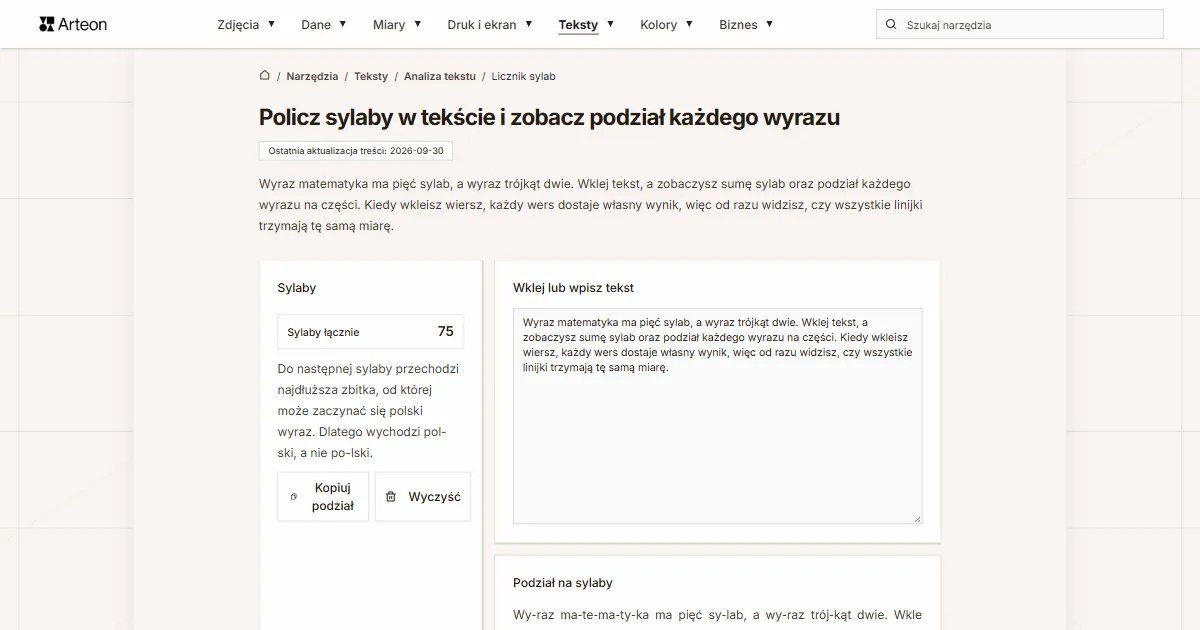Click the Podział na sylaby heading
The width and height of the screenshot is (1200, 630).
coord(563,582)
